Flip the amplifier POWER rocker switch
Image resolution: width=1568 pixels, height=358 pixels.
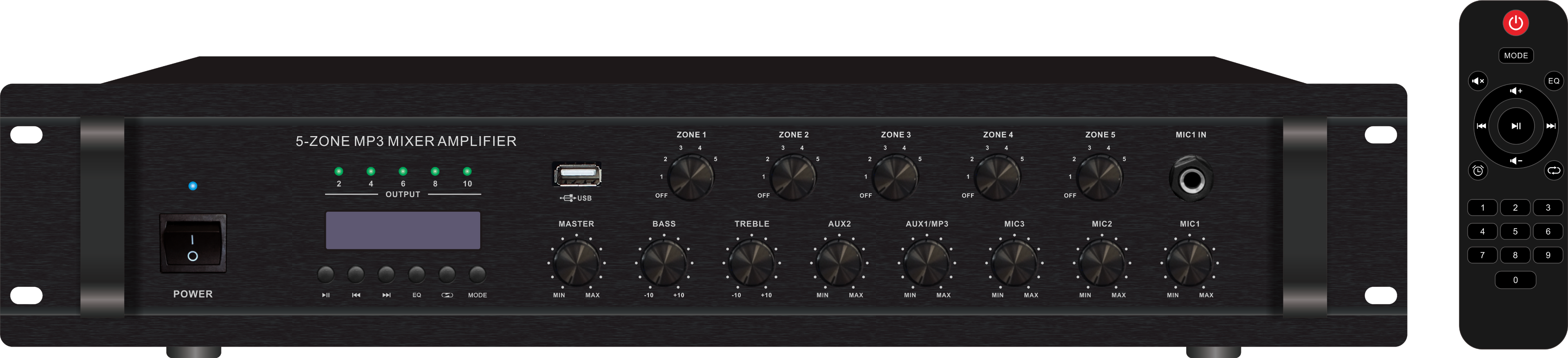pos(192,243)
